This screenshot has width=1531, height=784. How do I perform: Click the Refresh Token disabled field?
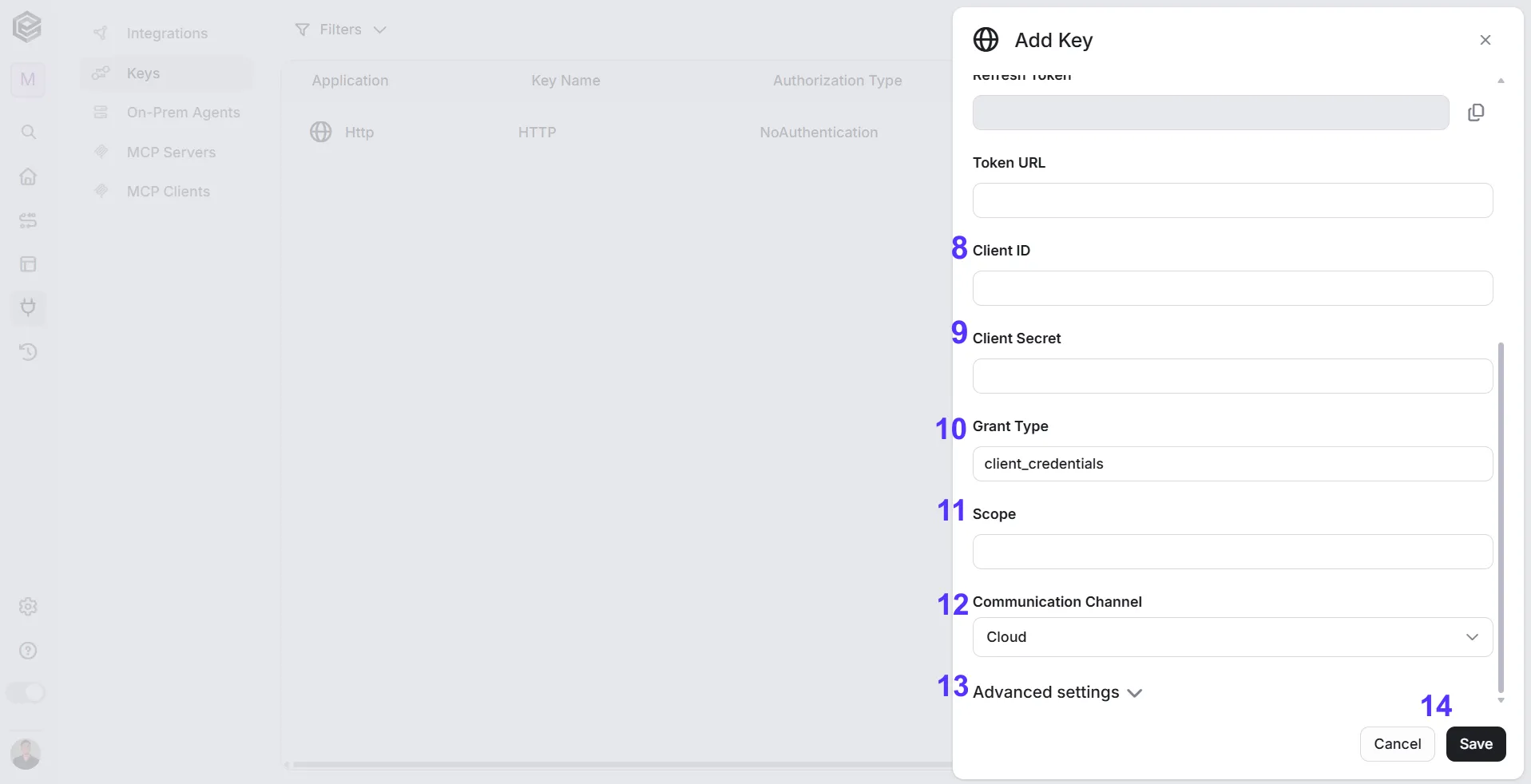click(x=1211, y=113)
